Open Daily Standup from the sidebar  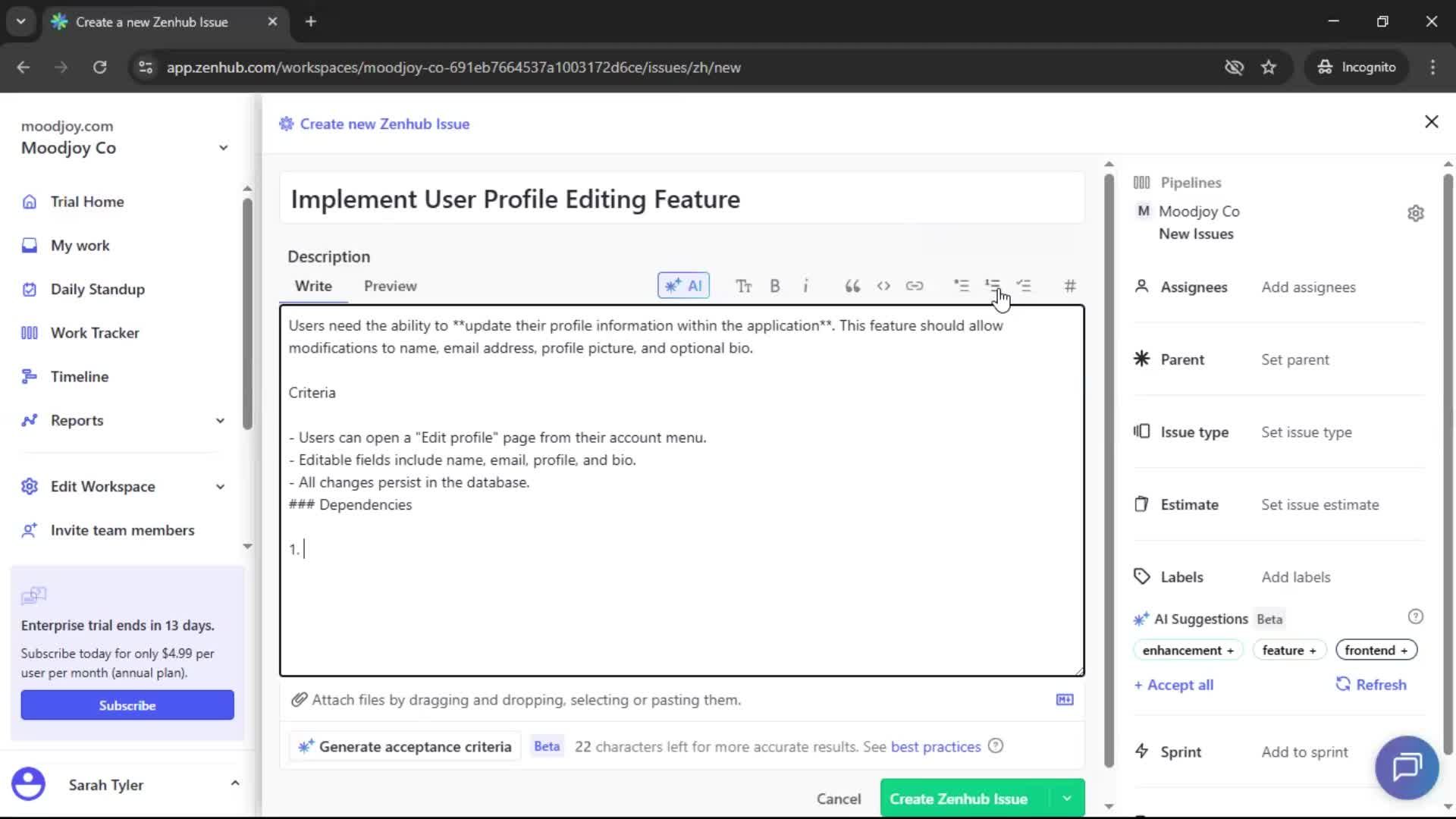tap(97, 289)
